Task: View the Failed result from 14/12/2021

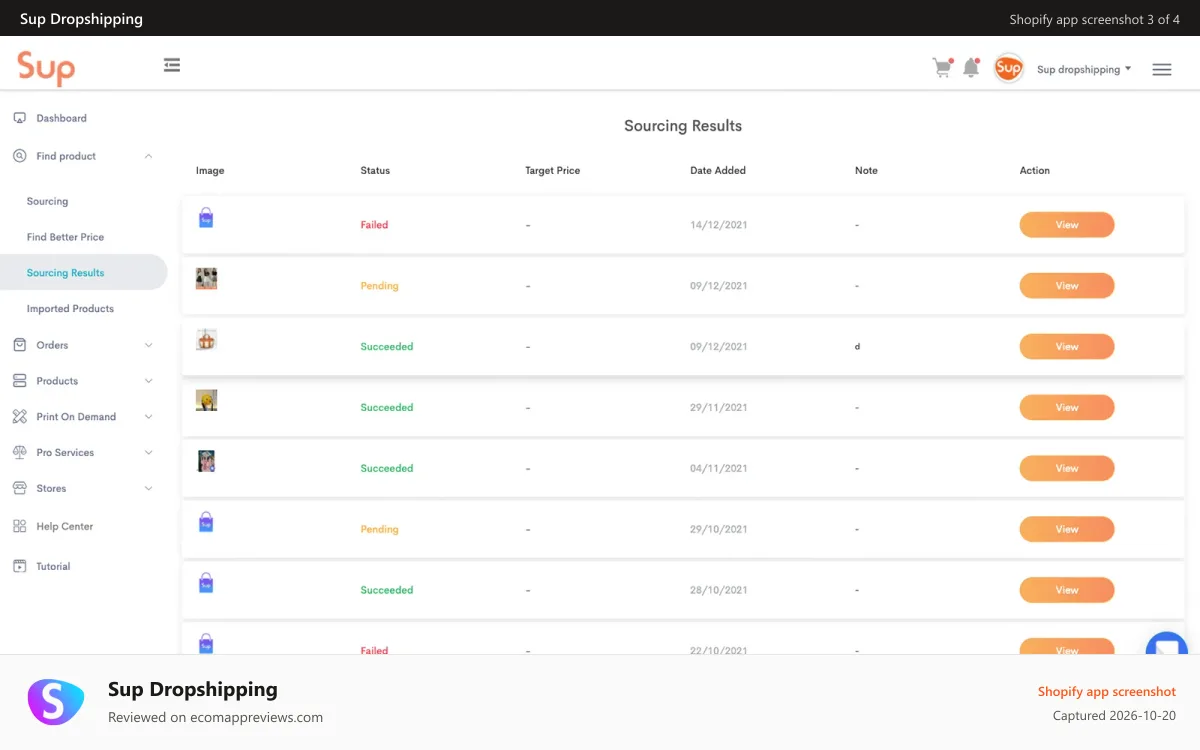Action: click(1067, 225)
